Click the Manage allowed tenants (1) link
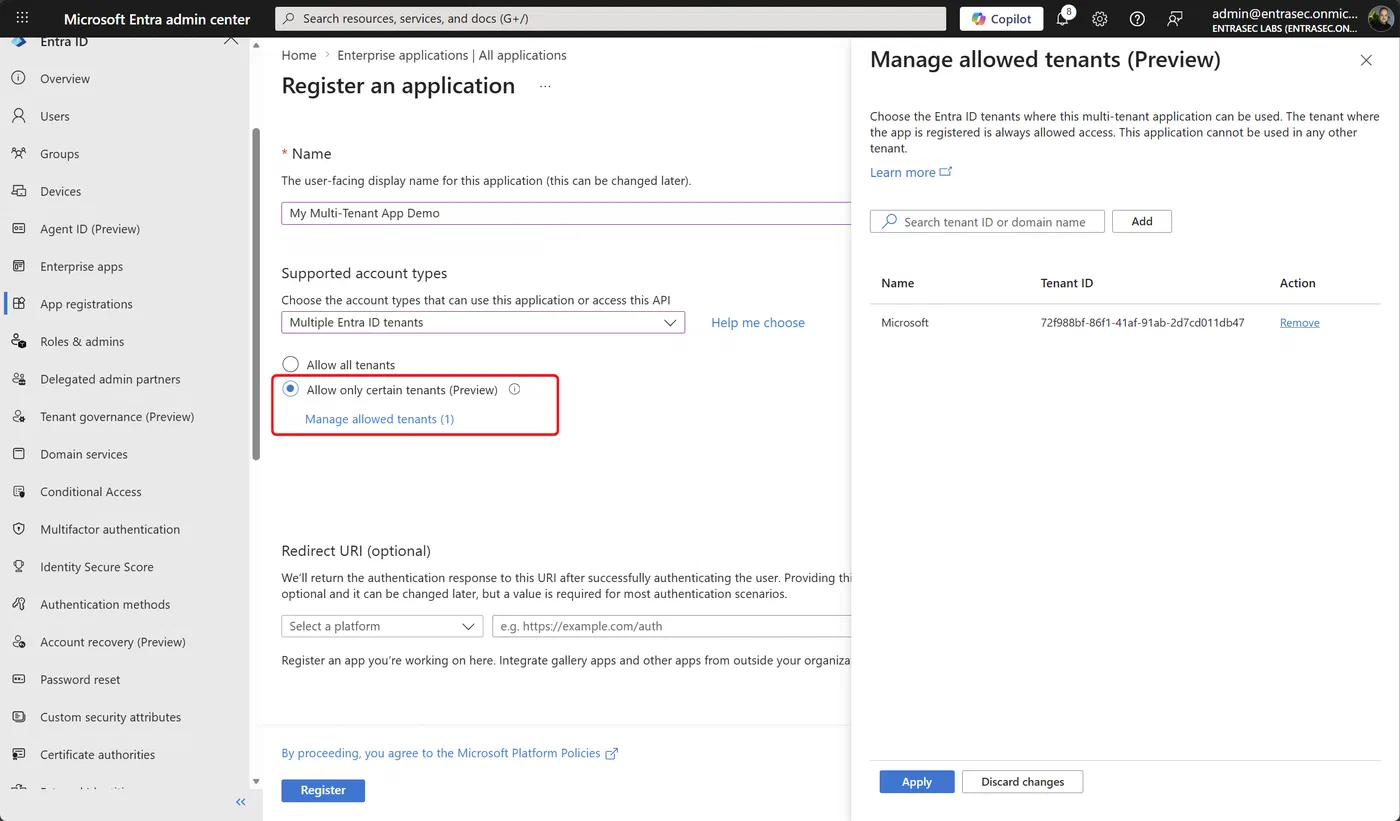The height and width of the screenshot is (821, 1400). click(379, 419)
